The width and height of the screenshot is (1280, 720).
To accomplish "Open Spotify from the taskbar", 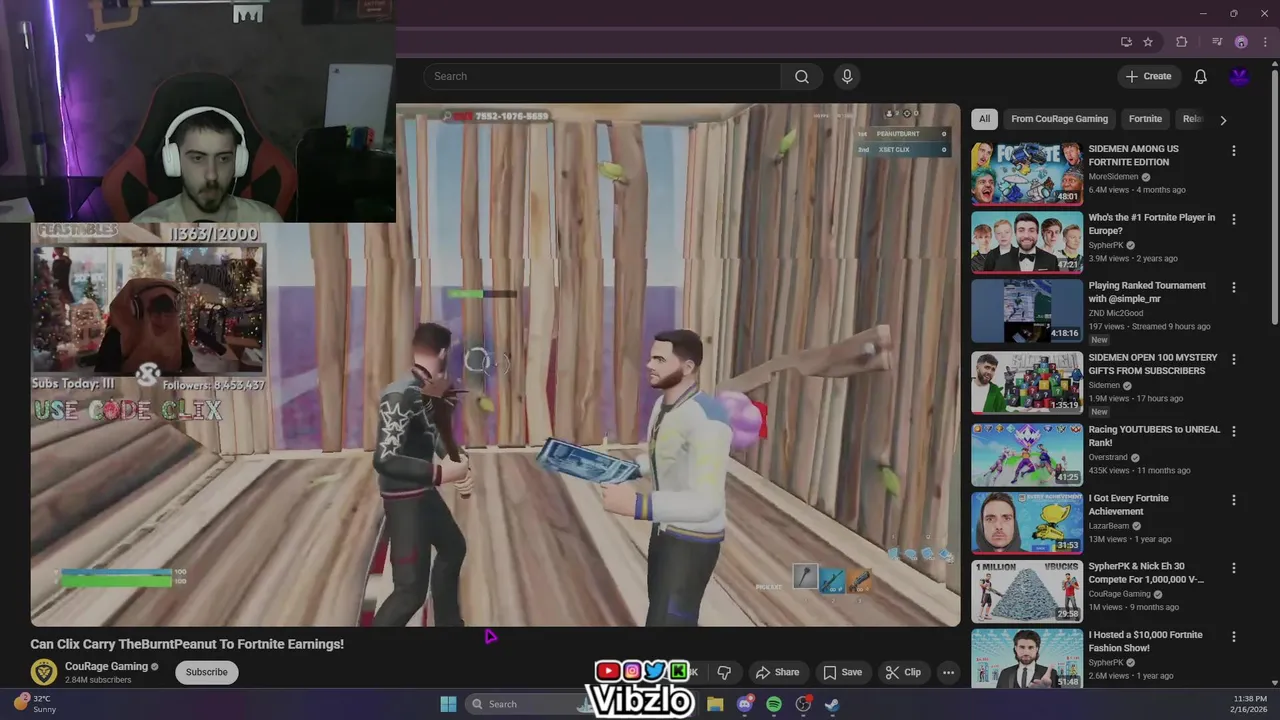I will [x=774, y=704].
